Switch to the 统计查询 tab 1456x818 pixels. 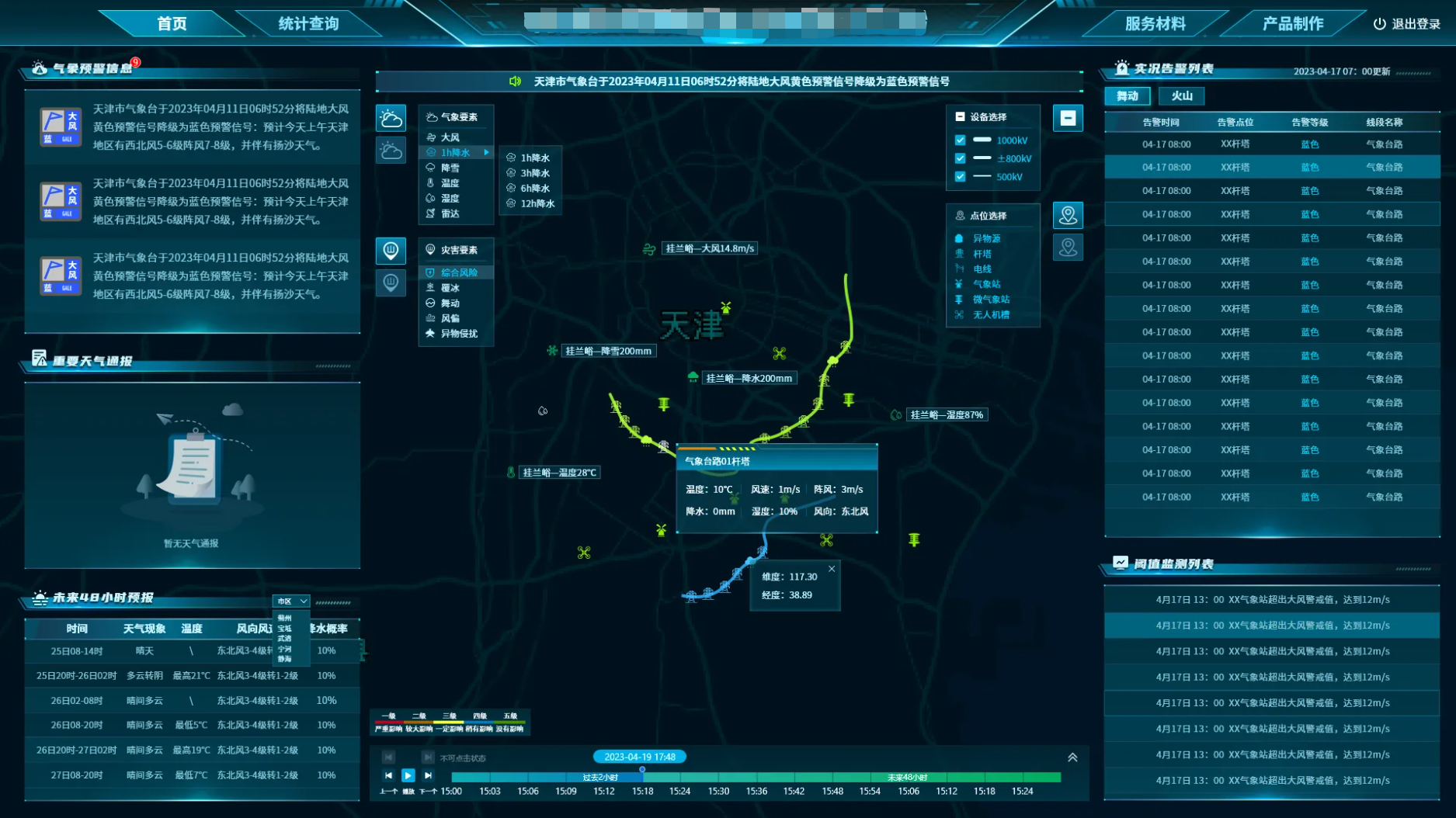(x=308, y=24)
